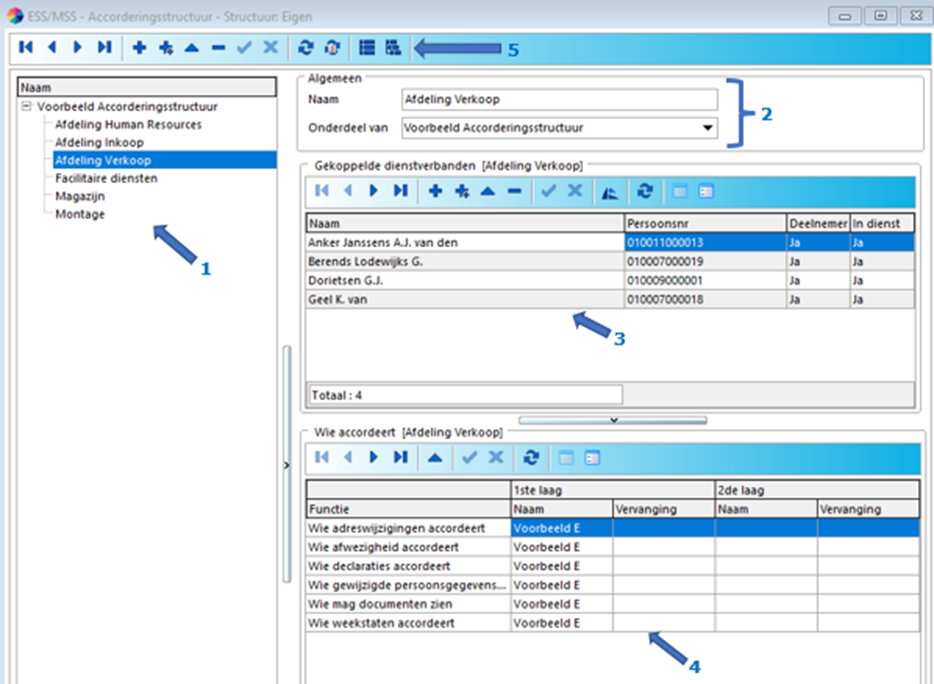Open the Onderdeel van dropdown
Screen dimensions: 934x684
point(708,128)
